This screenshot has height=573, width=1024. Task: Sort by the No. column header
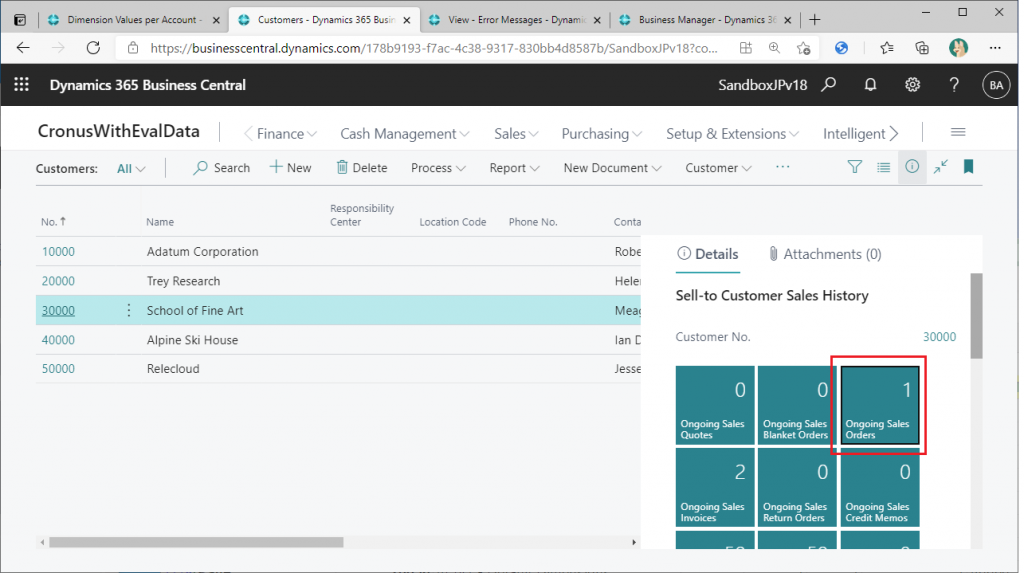tap(54, 222)
